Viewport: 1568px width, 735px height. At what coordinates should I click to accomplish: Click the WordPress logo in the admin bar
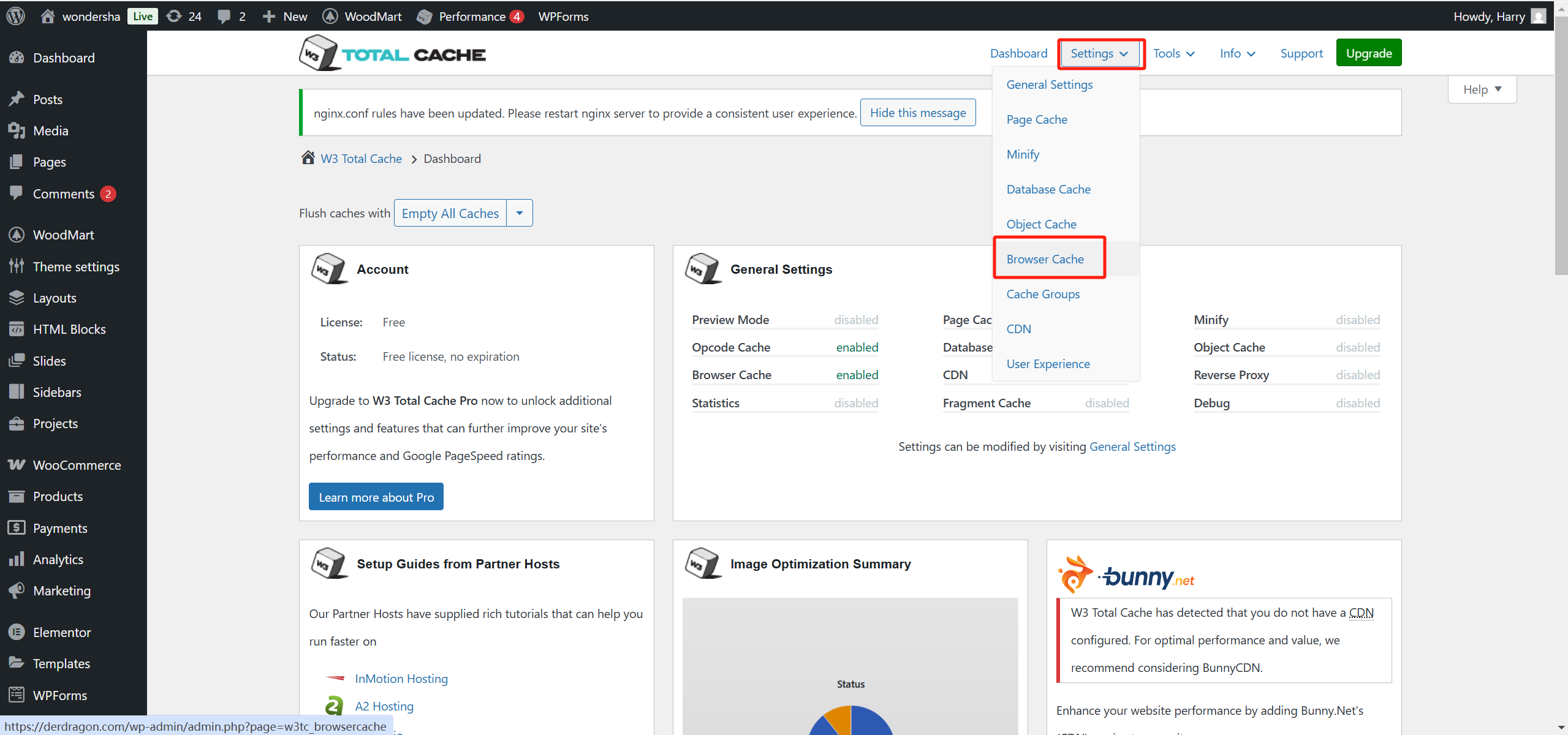tap(15, 16)
